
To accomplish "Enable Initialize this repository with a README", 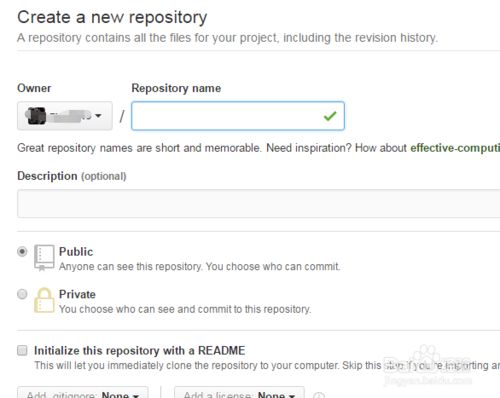I will click(x=22, y=350).
